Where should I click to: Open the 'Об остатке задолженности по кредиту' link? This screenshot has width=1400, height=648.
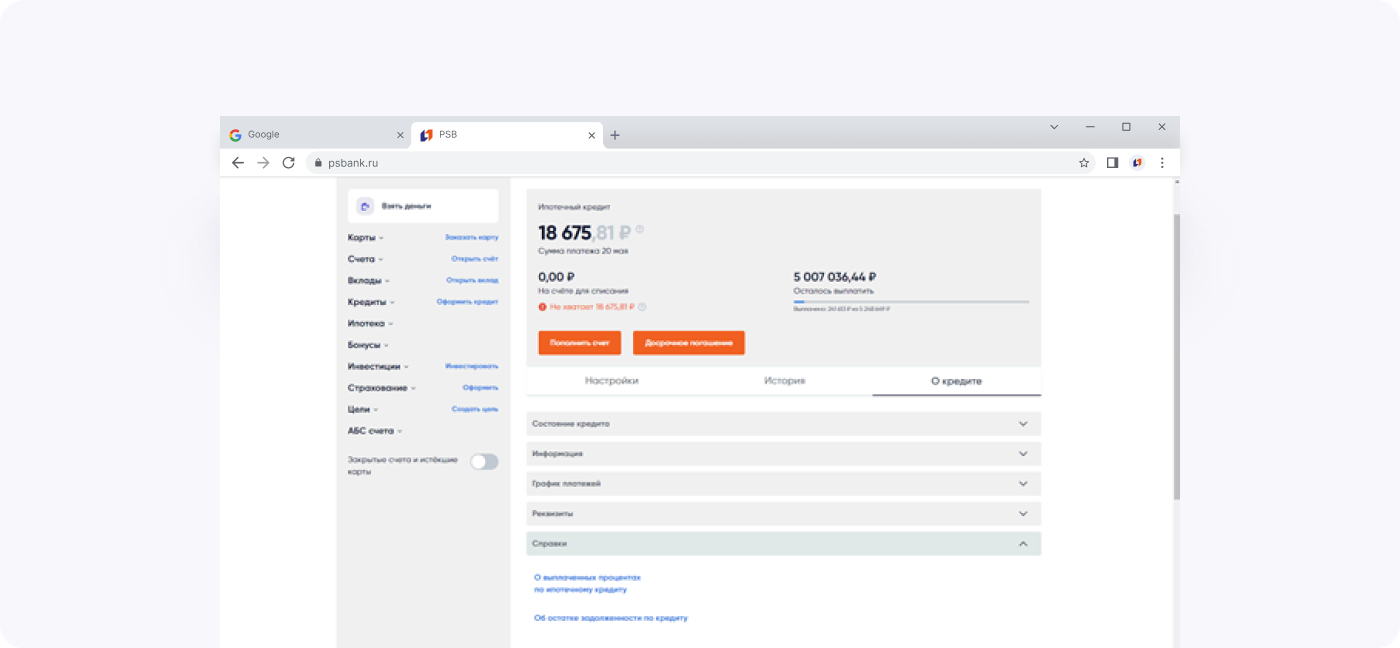tap(611, 618)
